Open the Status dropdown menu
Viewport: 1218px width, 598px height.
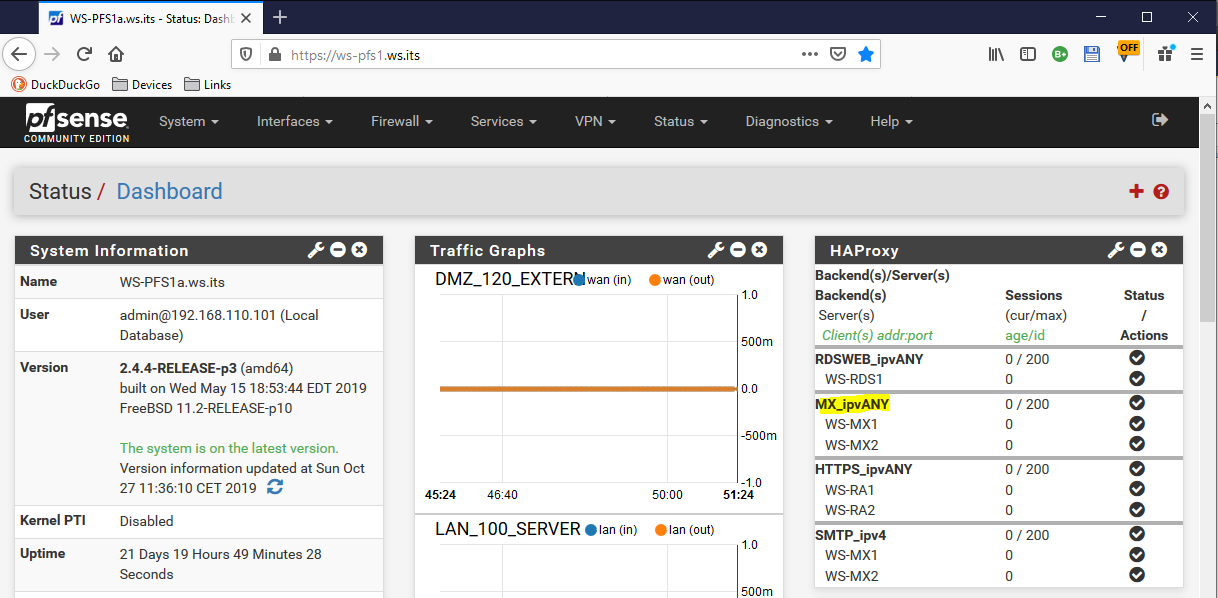[x=681, y=121]
